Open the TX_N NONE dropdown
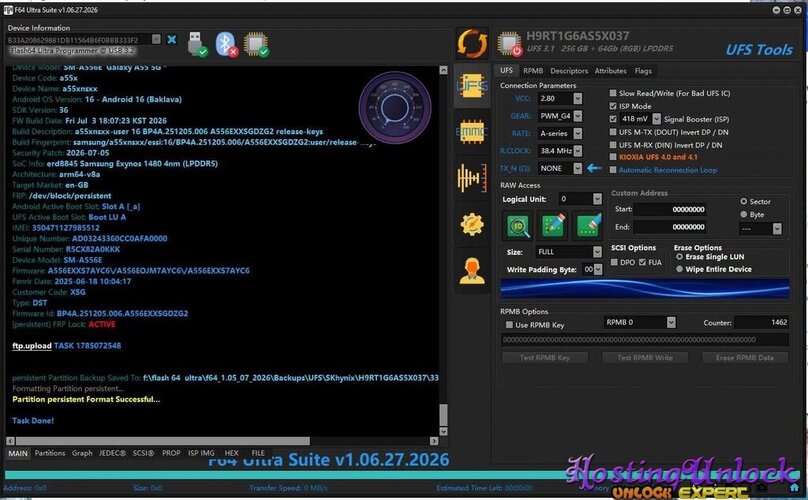Screen dimensions: 808x500 [578, 169]
